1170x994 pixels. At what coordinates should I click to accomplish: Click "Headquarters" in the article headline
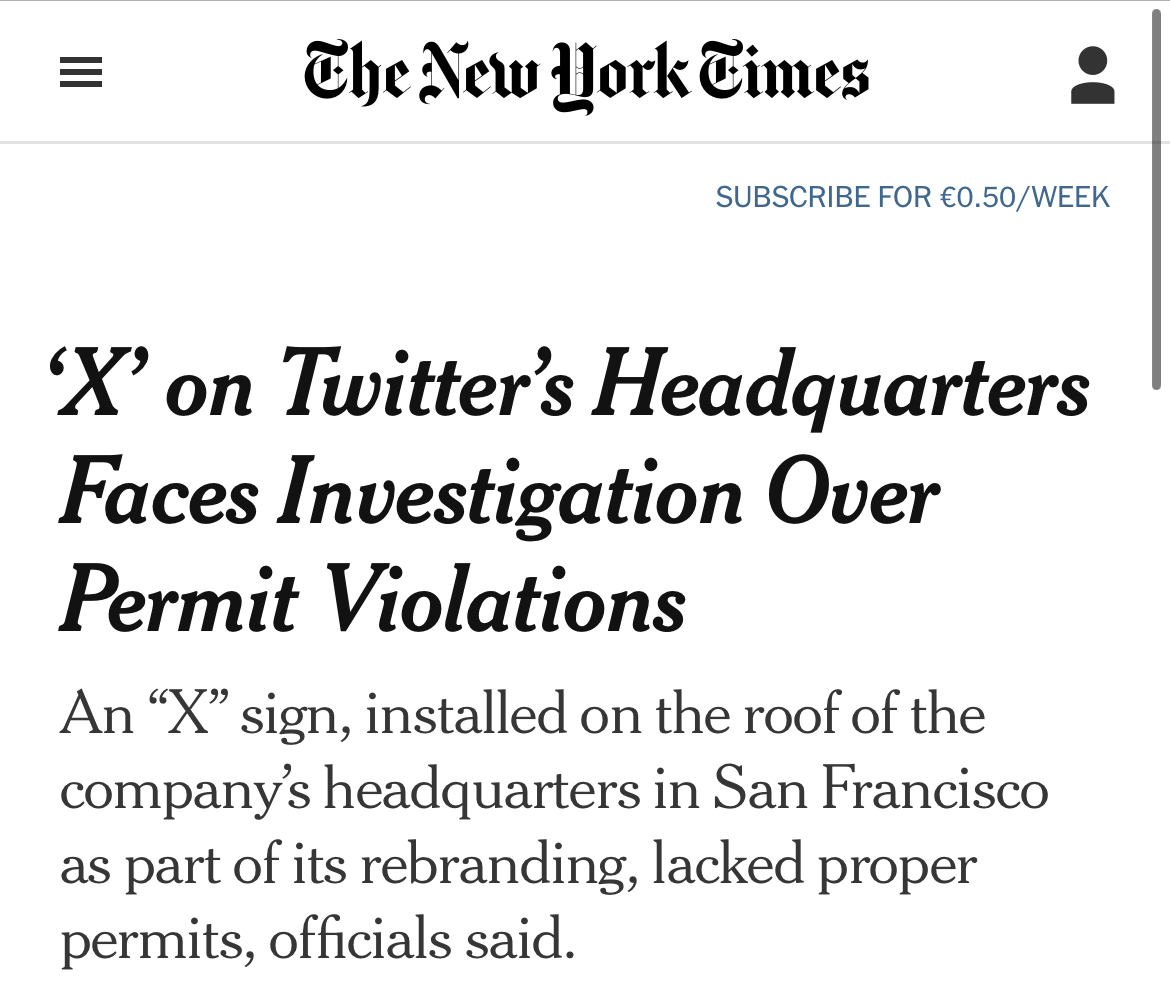point(841,391)
